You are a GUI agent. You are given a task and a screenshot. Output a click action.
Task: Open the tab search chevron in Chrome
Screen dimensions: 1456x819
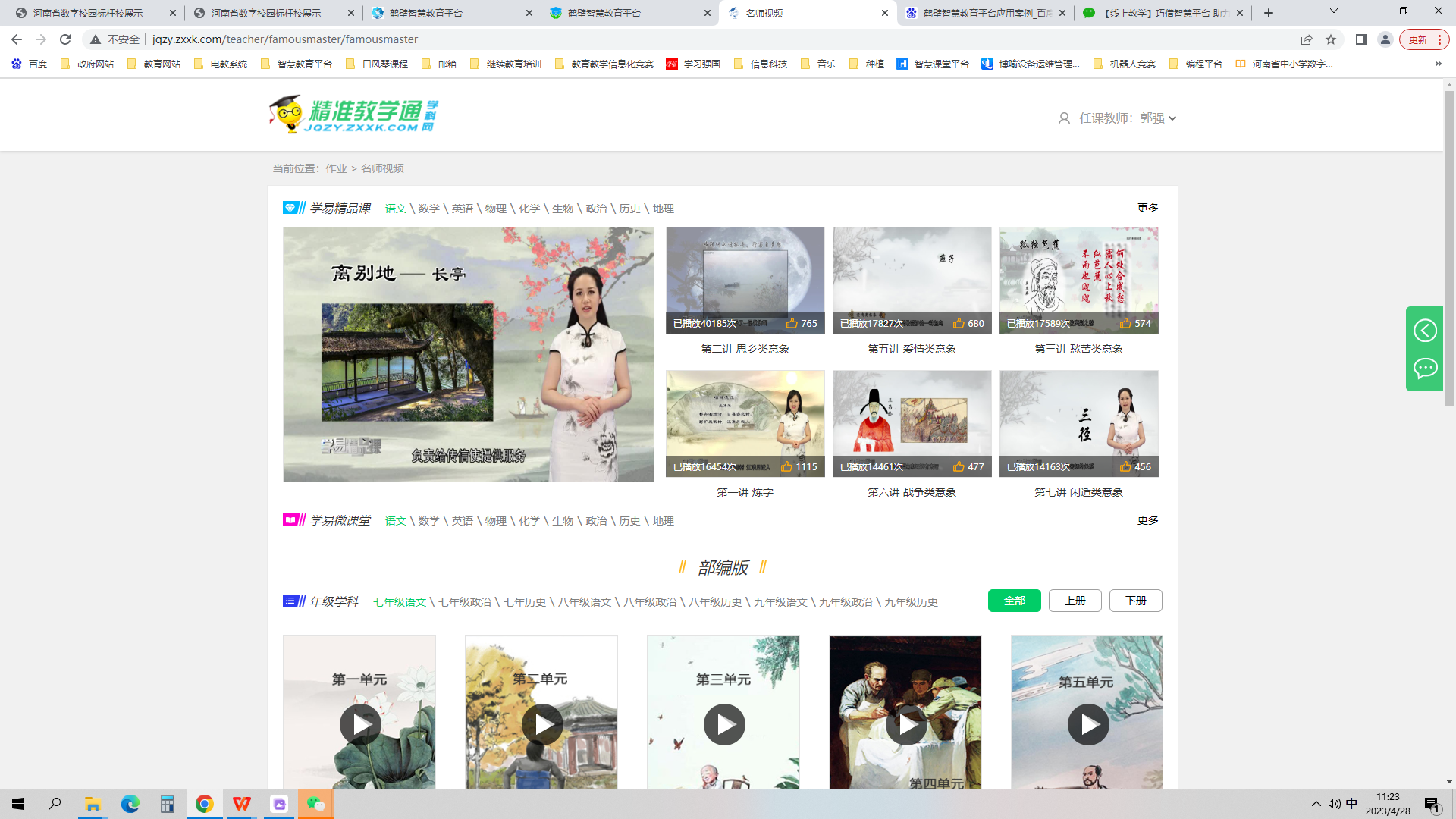(x=1334, y=11)
